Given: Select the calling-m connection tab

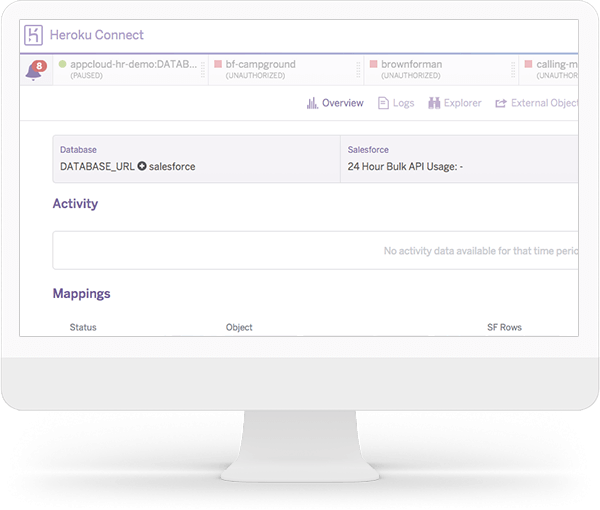Looking at the screenshot, I should (549, 70).
